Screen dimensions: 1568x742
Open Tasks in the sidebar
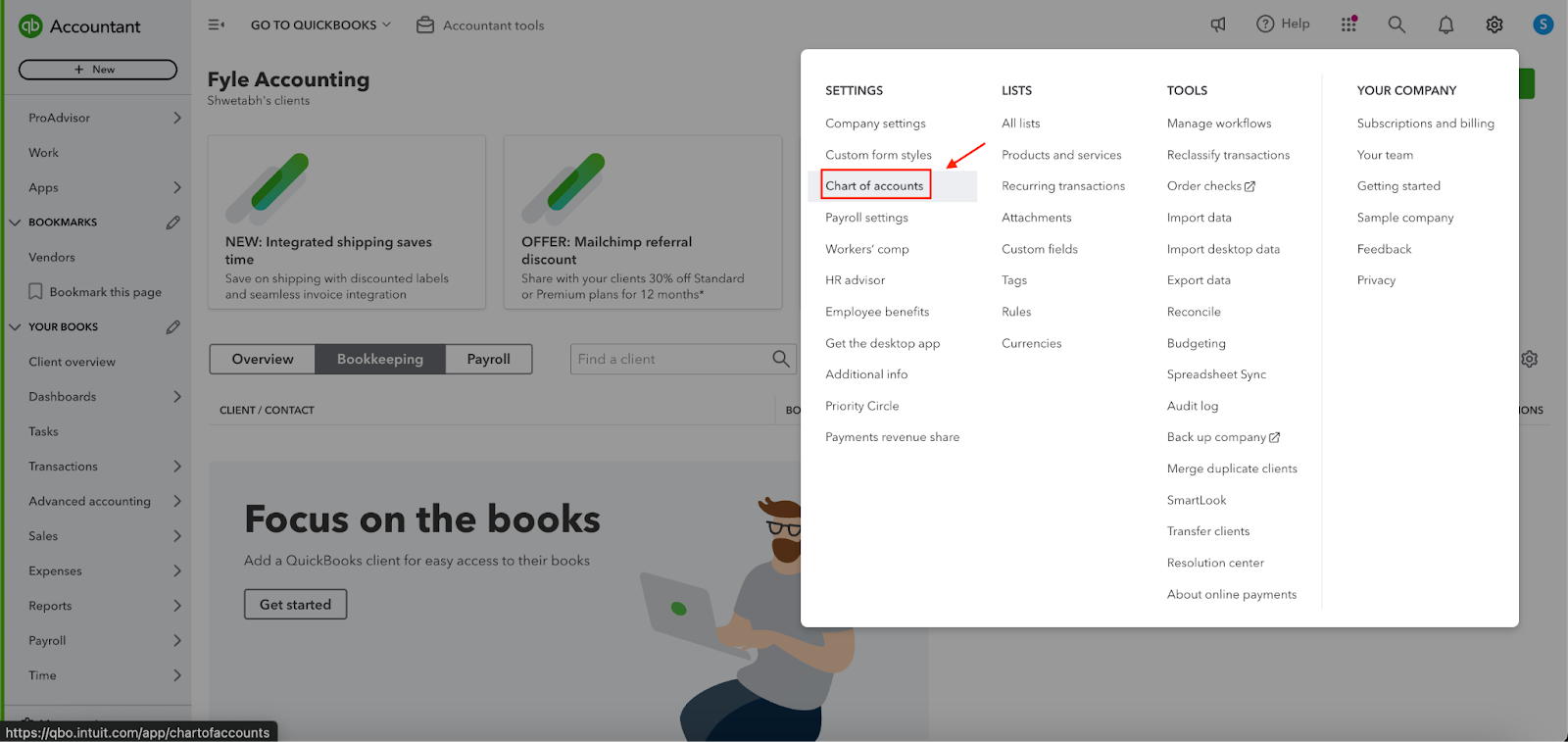(43, 431)
